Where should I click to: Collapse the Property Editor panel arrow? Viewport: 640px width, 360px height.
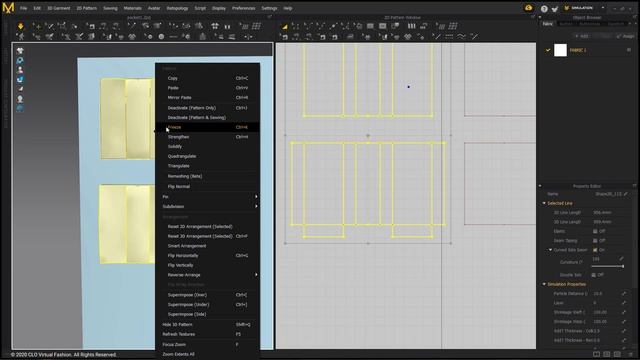click(x=540, y=186)
